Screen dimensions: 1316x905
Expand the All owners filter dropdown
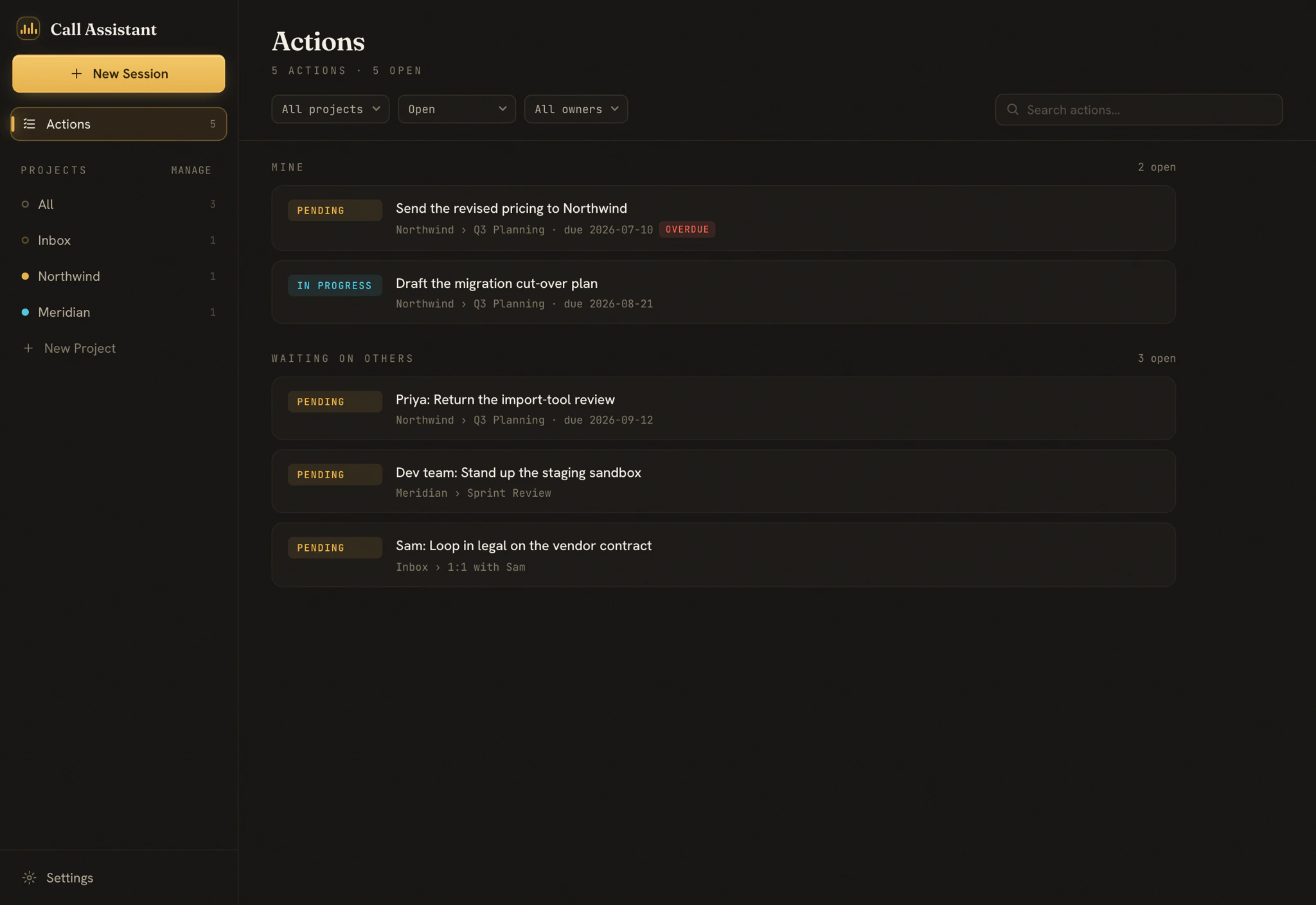pos(576,109)
